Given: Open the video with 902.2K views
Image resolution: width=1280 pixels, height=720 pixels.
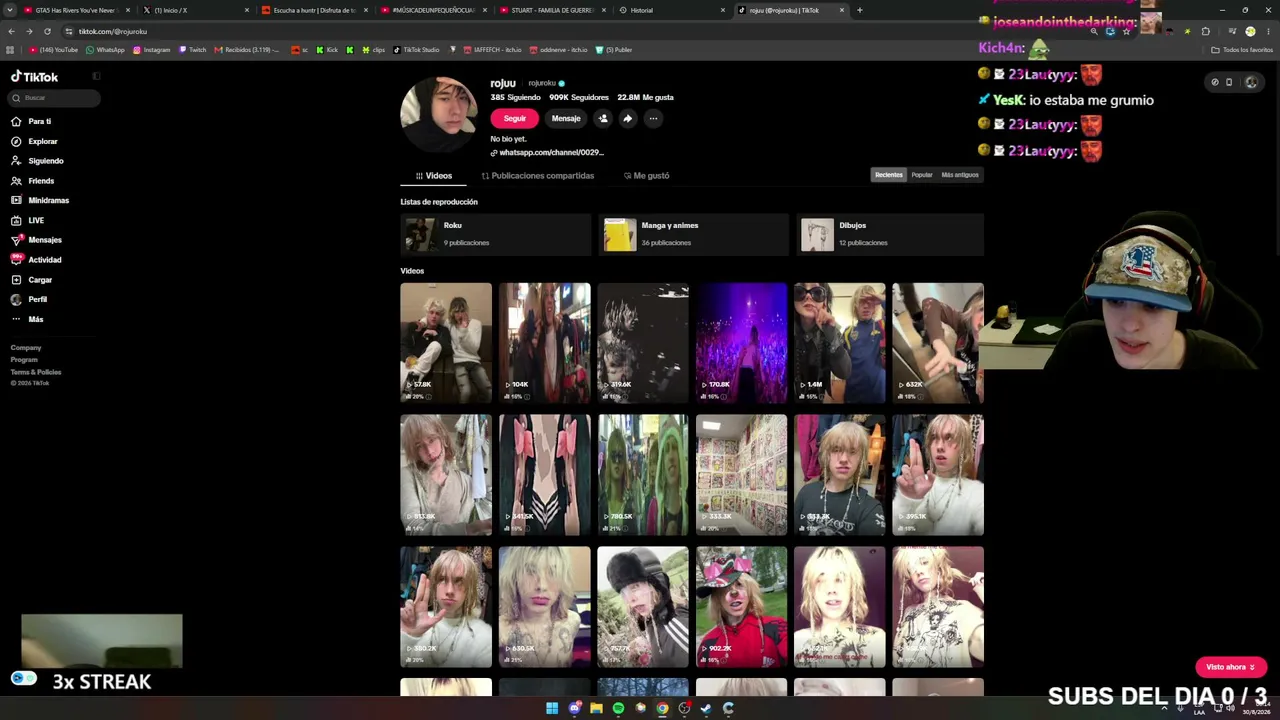Looking at the screenshot, I should click(742, 607).
